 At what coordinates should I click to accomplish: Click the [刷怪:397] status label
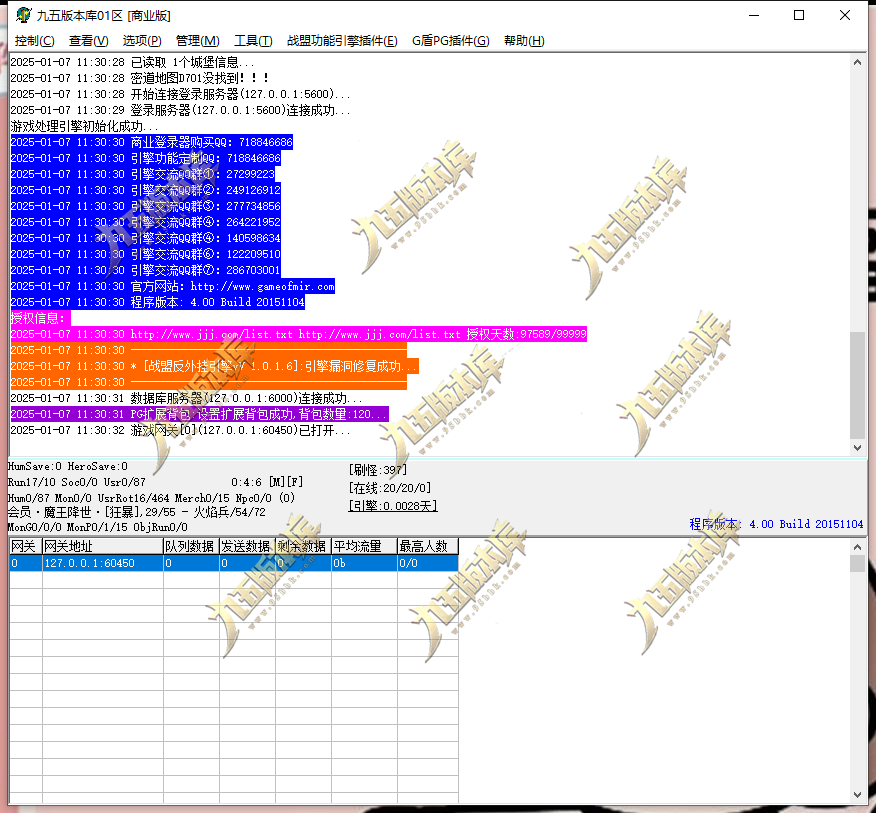coord(378,470)
